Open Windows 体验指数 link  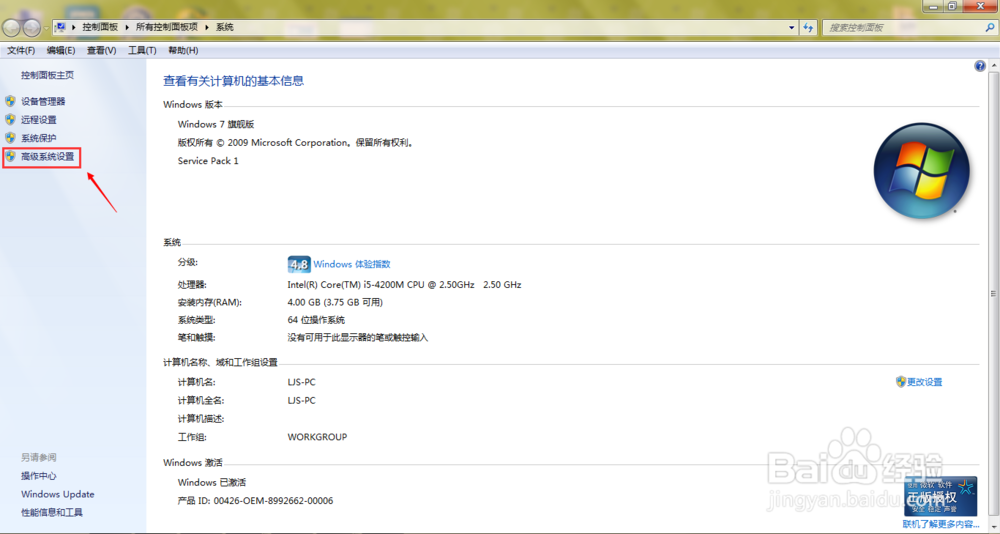pos(351,264)
